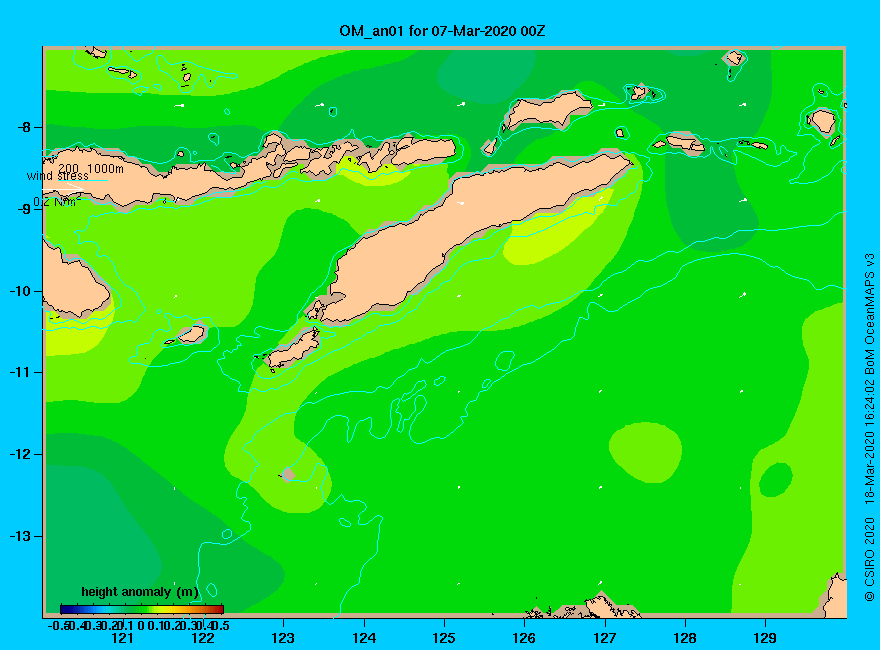Click longitude label 126

click(x=524, y=638)
